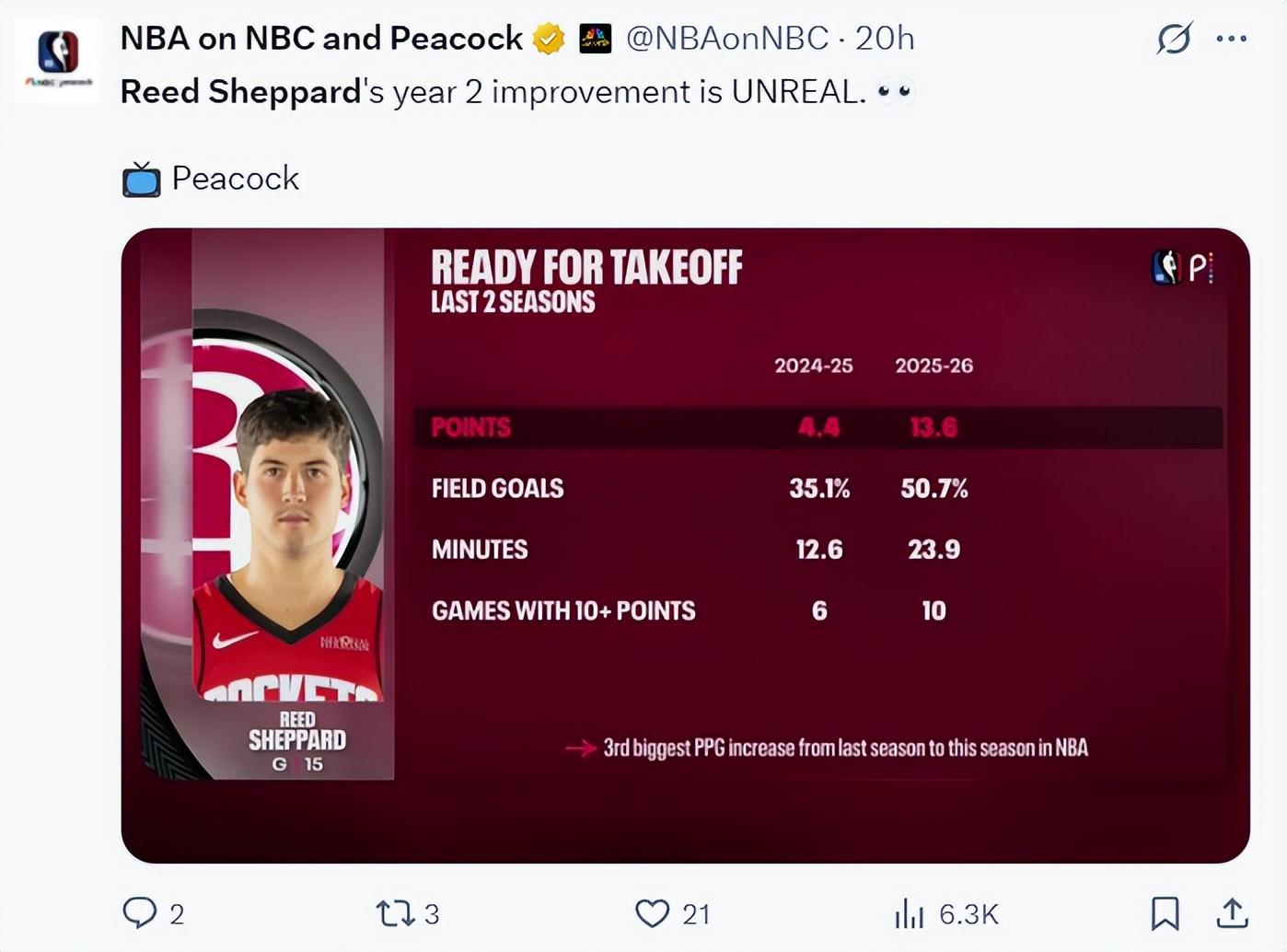
Task: Open the three-dot more options menu
Action: pyautogui.click(x=1231, y=39)
